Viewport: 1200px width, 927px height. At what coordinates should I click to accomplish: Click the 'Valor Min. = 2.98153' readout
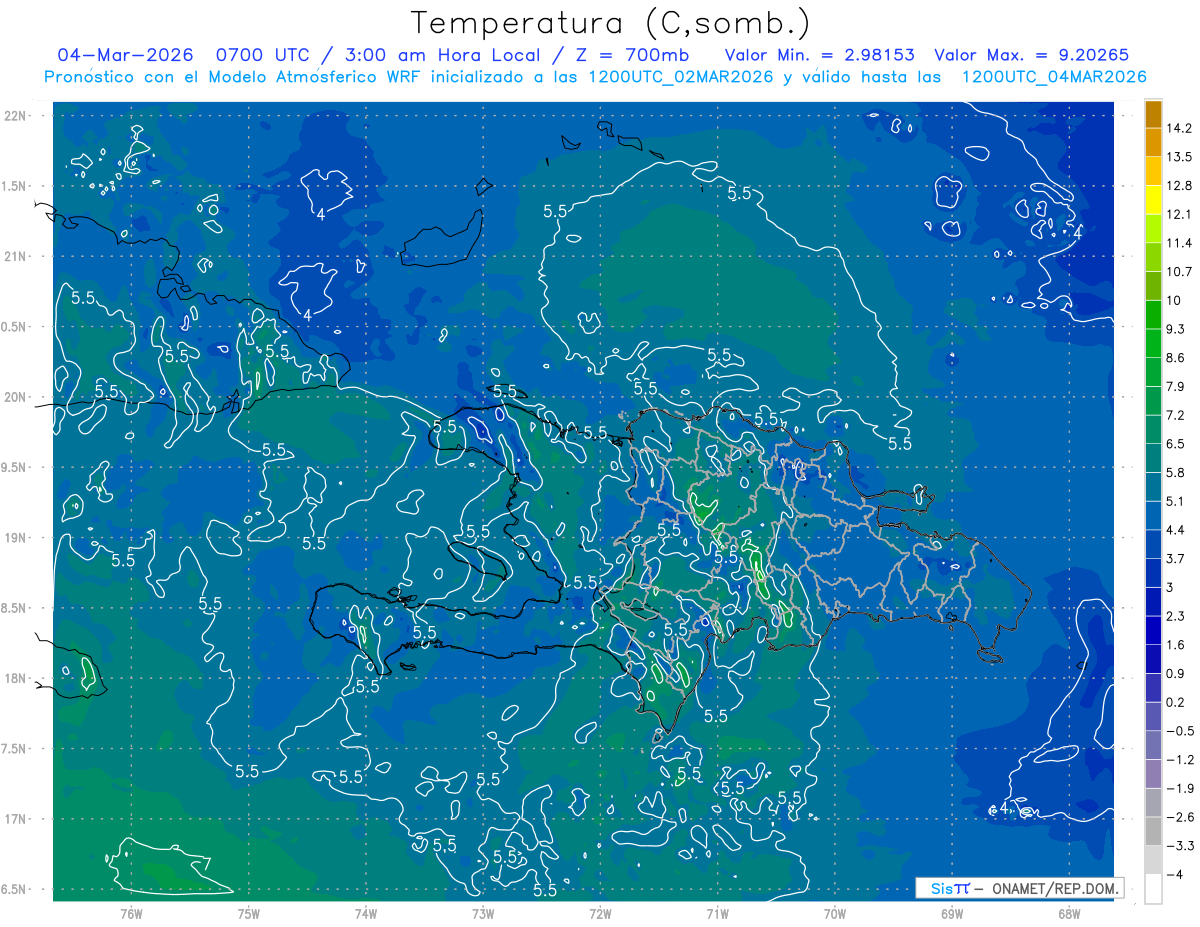(x=820, y=55)
